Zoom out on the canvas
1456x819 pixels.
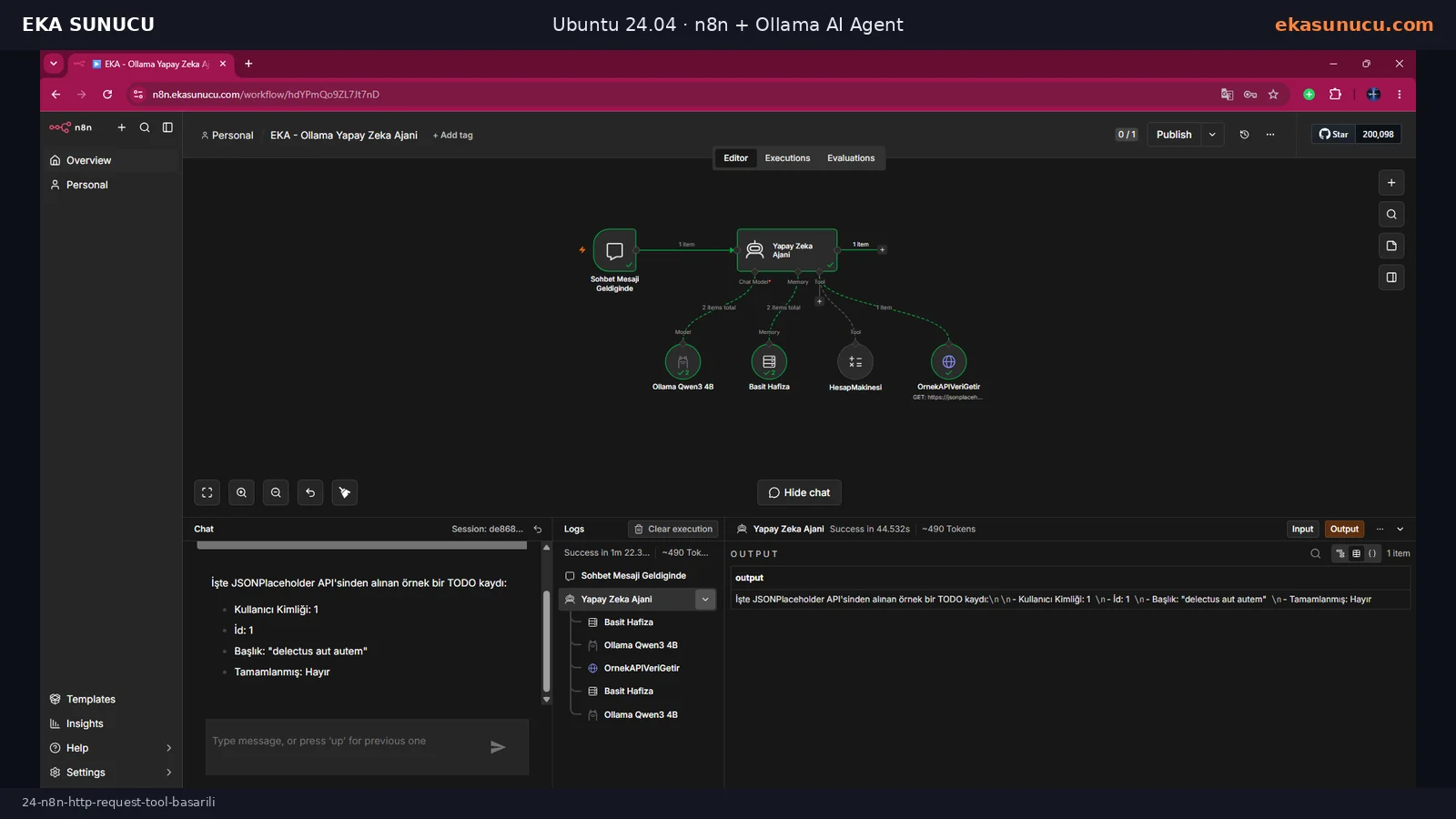(x=276, y=492)
